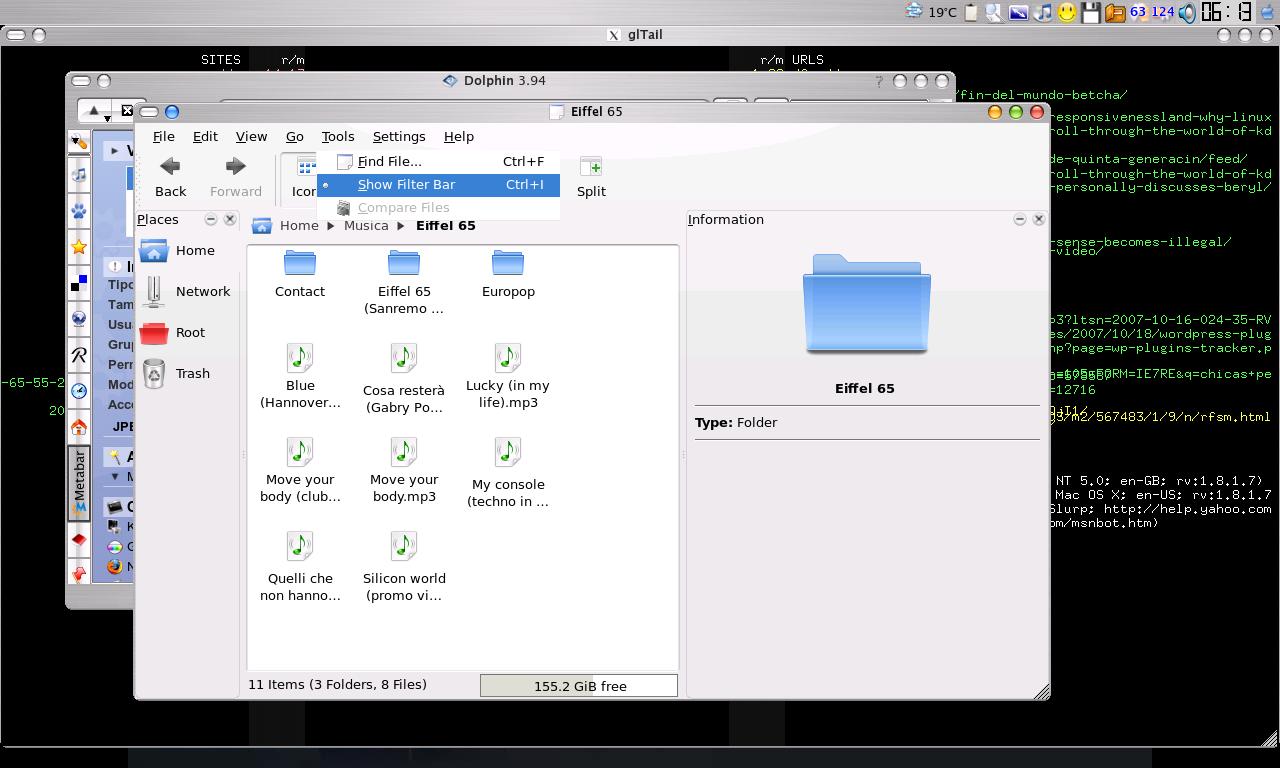This screenshot has width=1280, height=768.
Task: Click the digital clock showing 06:13
Action: (x=1227, y=12)
